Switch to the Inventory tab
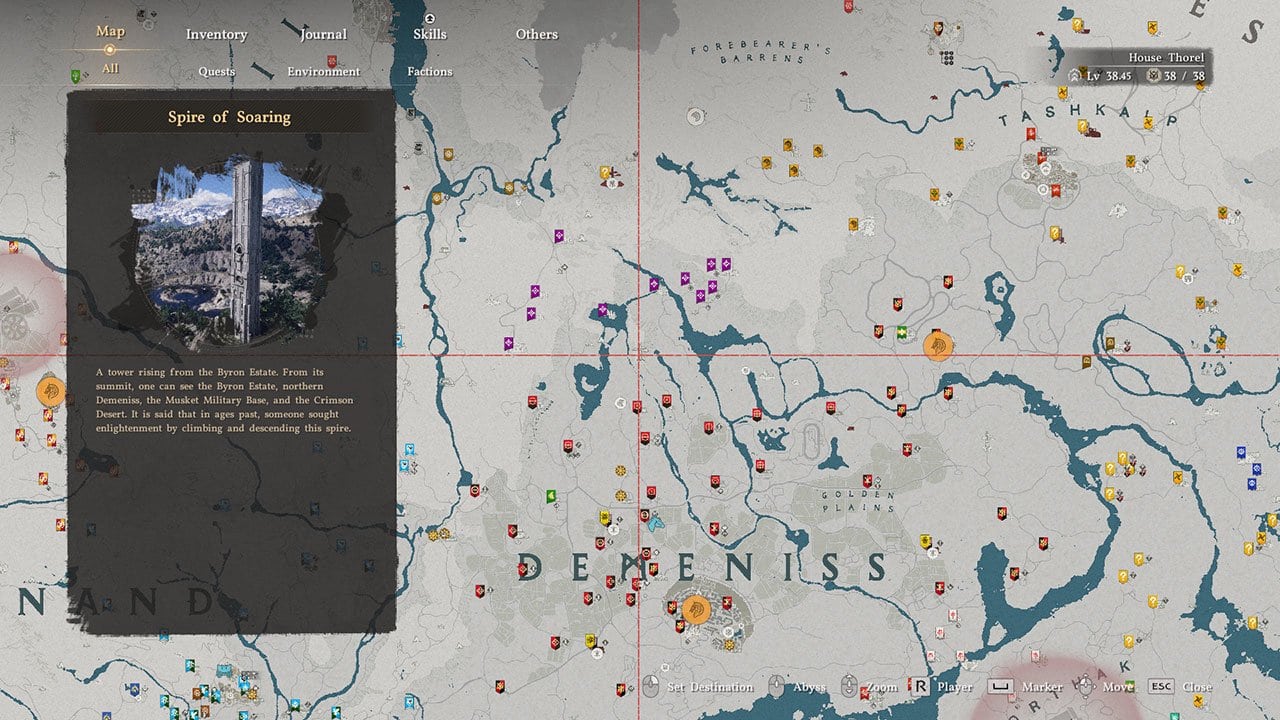The image size is (1280, 720). click(x=216, y=34)
